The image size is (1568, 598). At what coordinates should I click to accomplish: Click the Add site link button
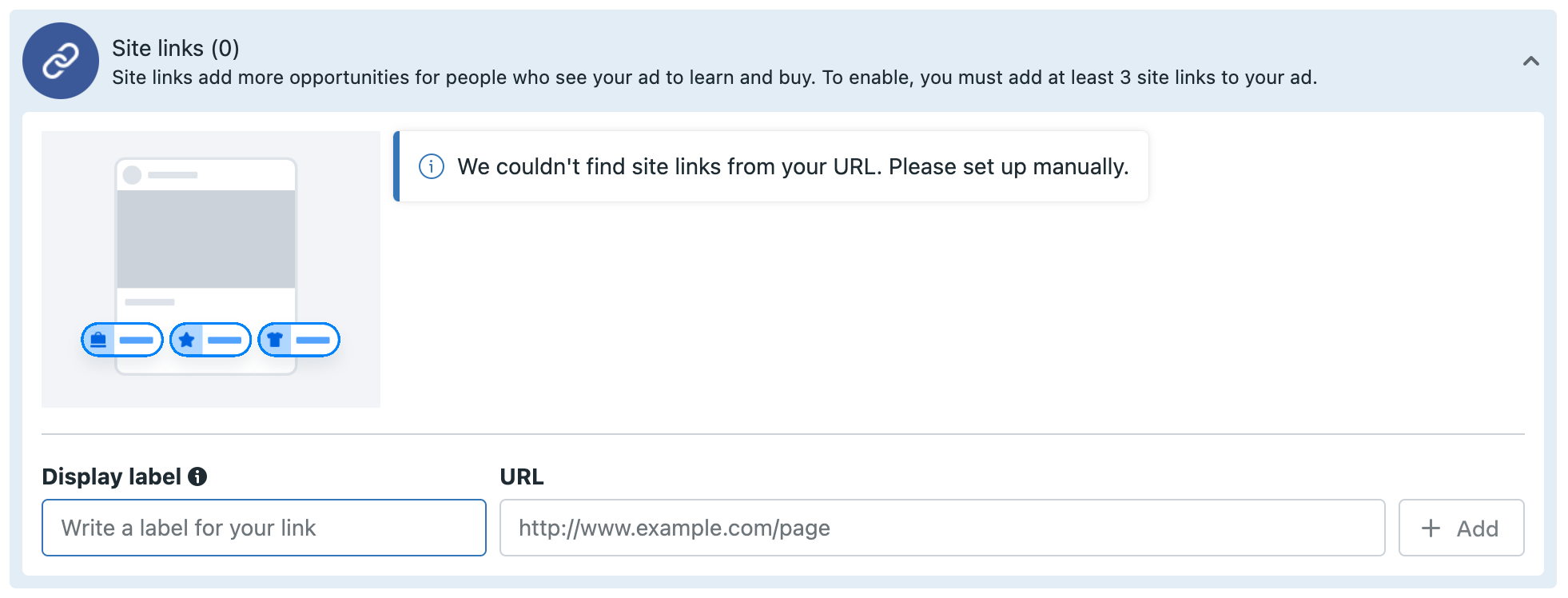1461,528
